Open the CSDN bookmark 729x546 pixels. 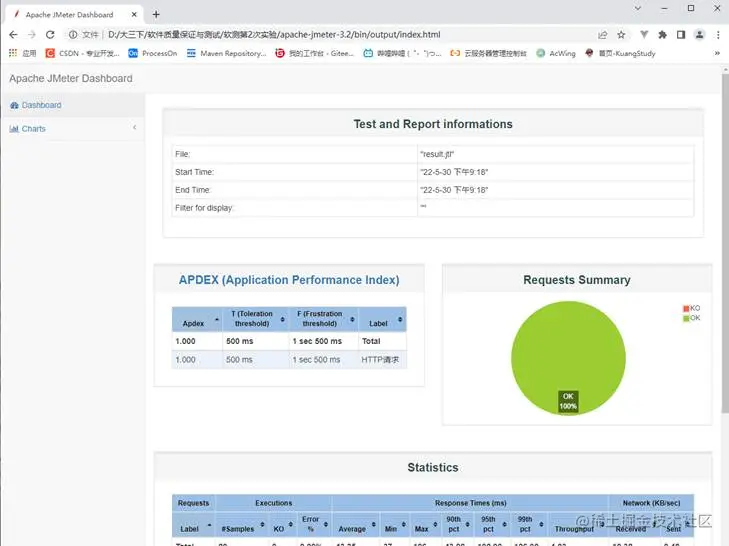[82, 53]
